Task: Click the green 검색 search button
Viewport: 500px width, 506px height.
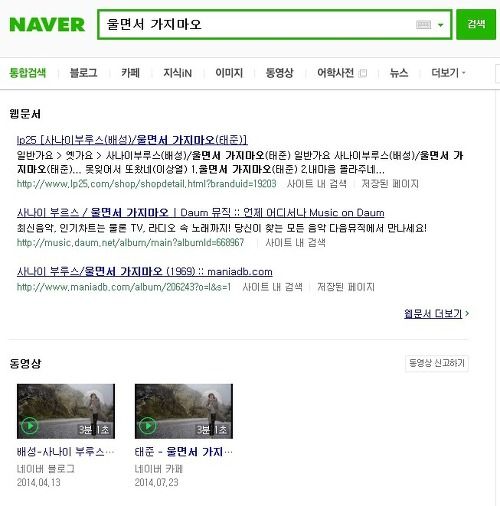Action: click(476, 24)
